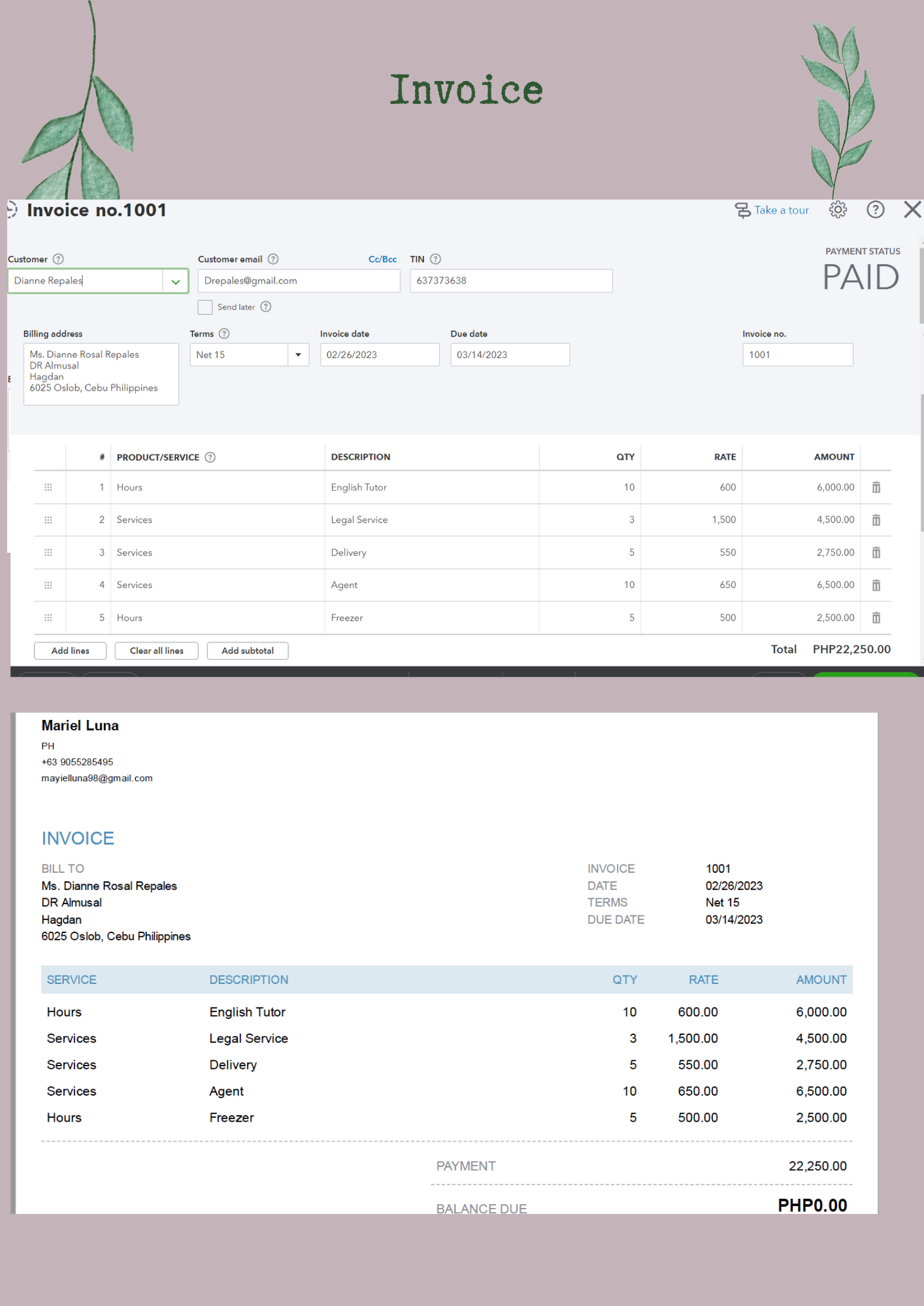Open the TIN help icon
Image resolution: width=924 pixels, height=1306 pixels.
(x=435, y=259)
